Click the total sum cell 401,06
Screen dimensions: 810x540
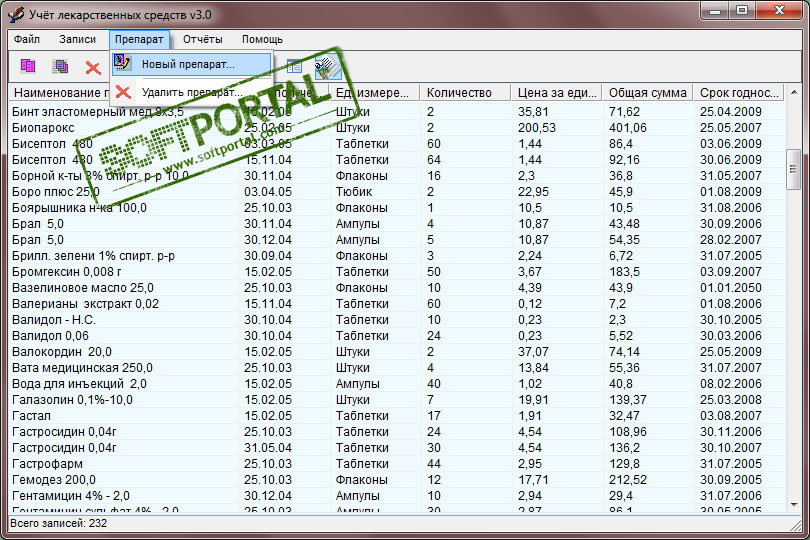628,128
